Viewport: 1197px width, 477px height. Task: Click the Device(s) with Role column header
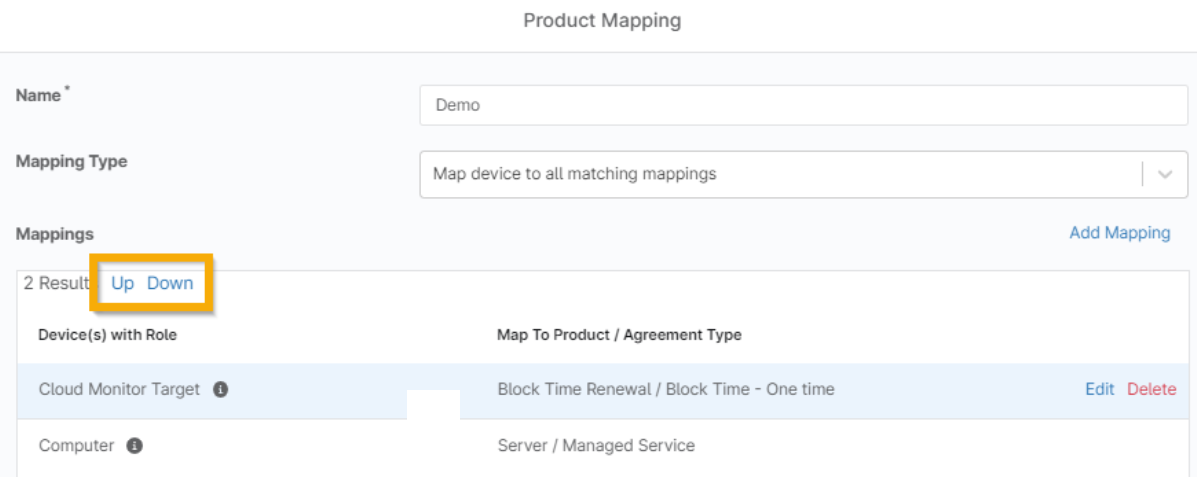pyautogui.click(x=107, y=335)
